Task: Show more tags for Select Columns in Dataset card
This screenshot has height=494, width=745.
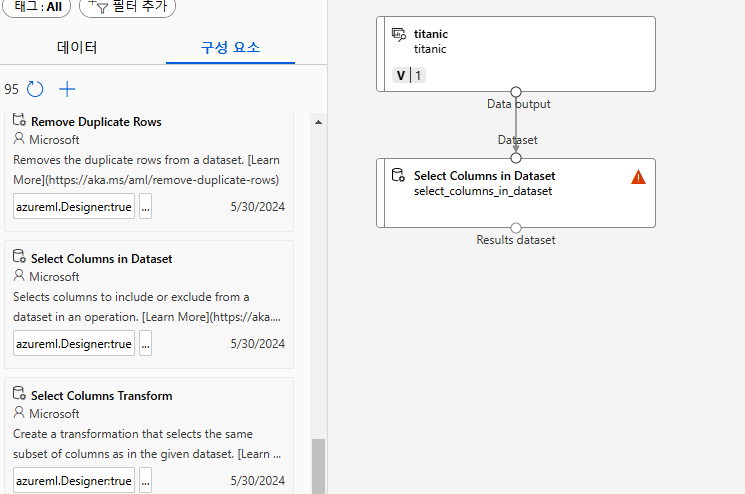Action: click(x=145, y=343)
